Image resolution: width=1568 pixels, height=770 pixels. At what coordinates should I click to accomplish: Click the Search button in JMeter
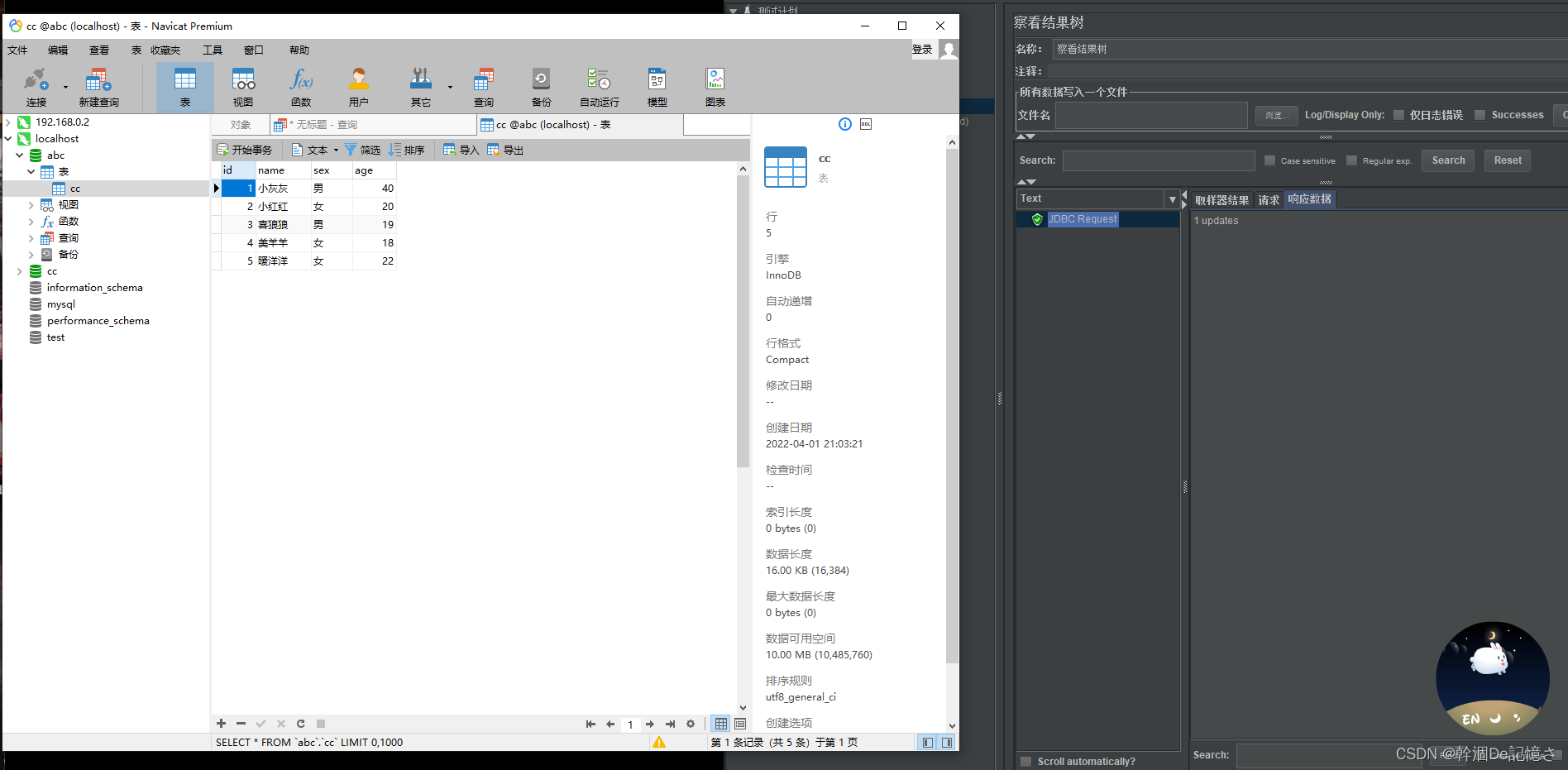coord(1448,160)
